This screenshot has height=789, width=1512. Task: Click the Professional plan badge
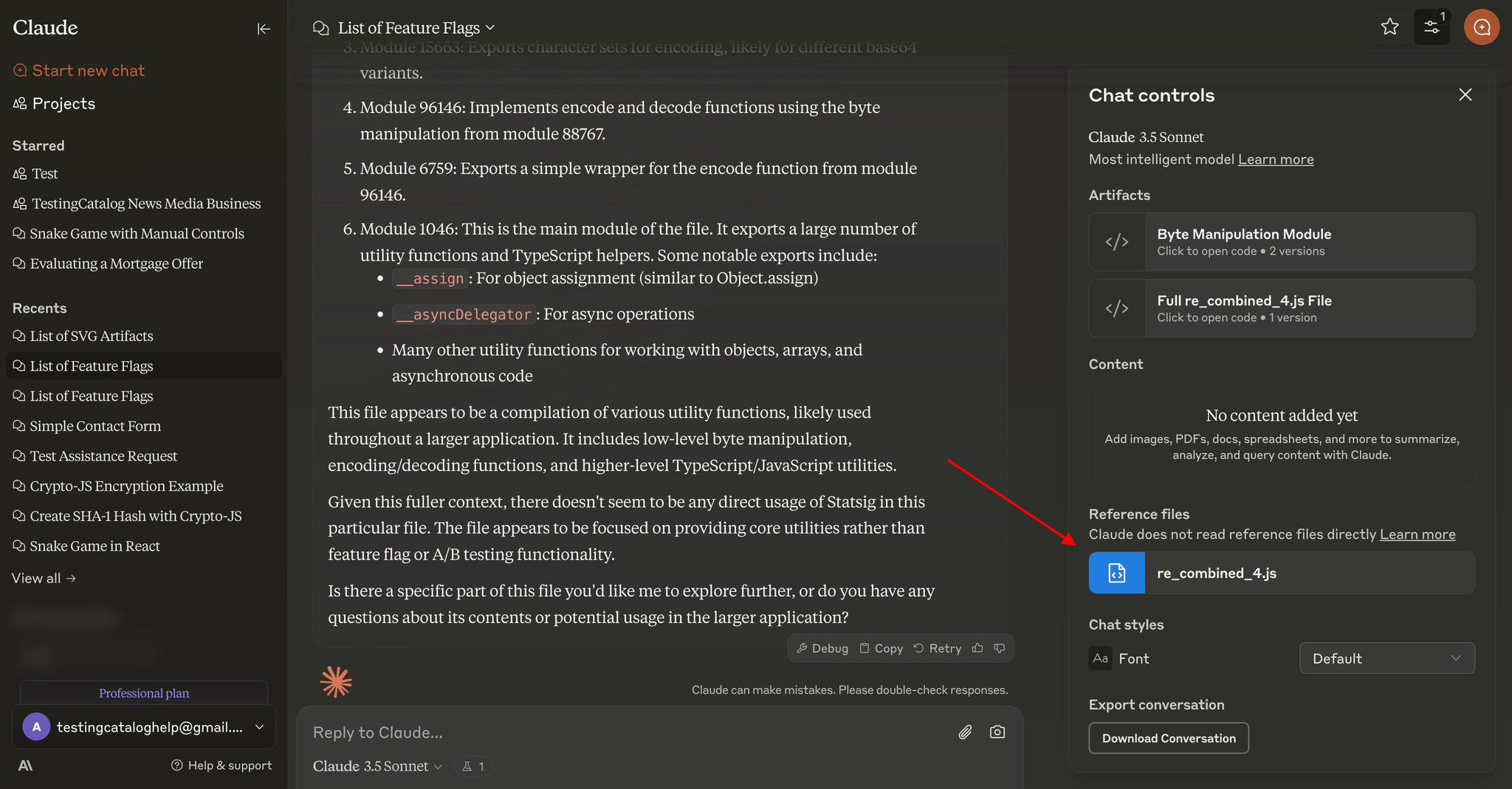pos(144,693)
